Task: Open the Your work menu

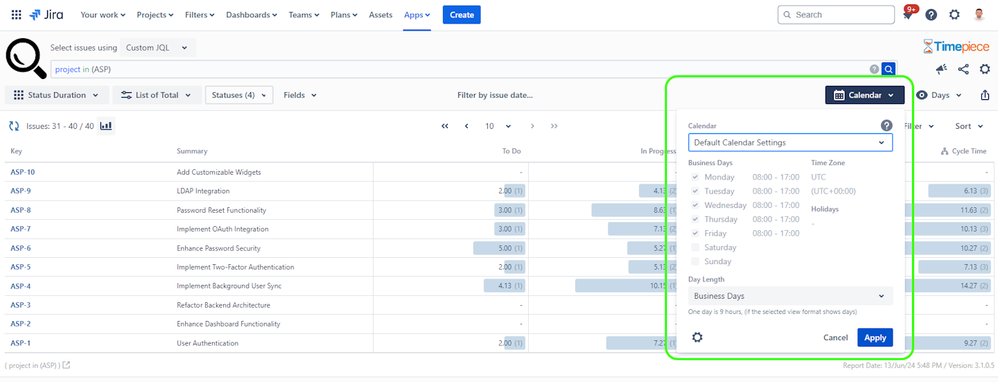Action: (x=102, y=15)
